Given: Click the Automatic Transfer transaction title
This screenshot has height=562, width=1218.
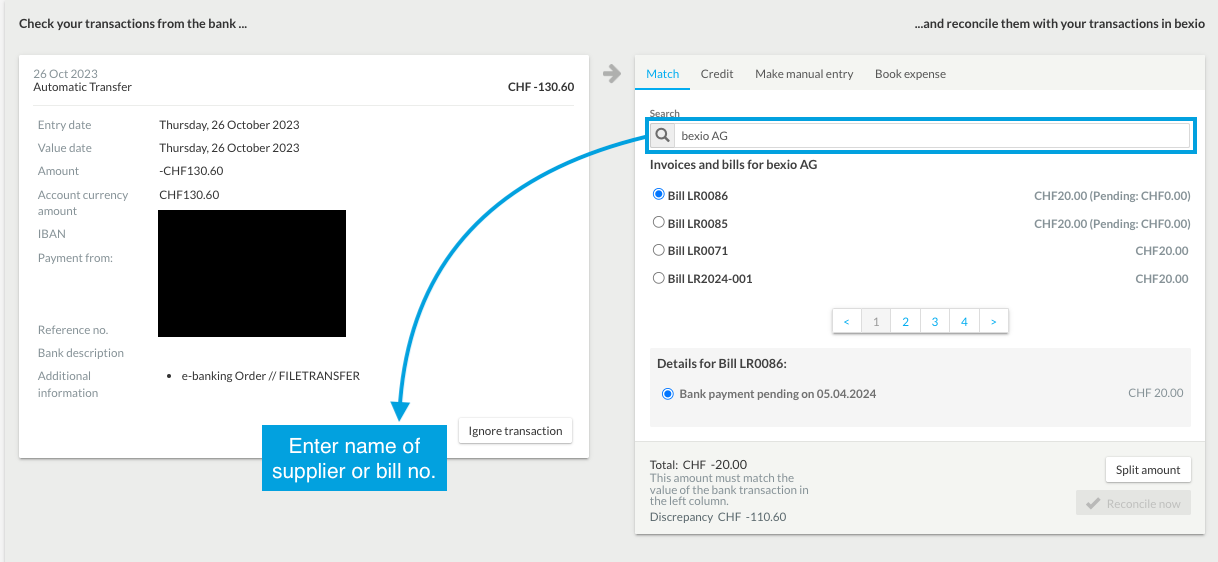Looking at the screenshot, I should 83,87.
